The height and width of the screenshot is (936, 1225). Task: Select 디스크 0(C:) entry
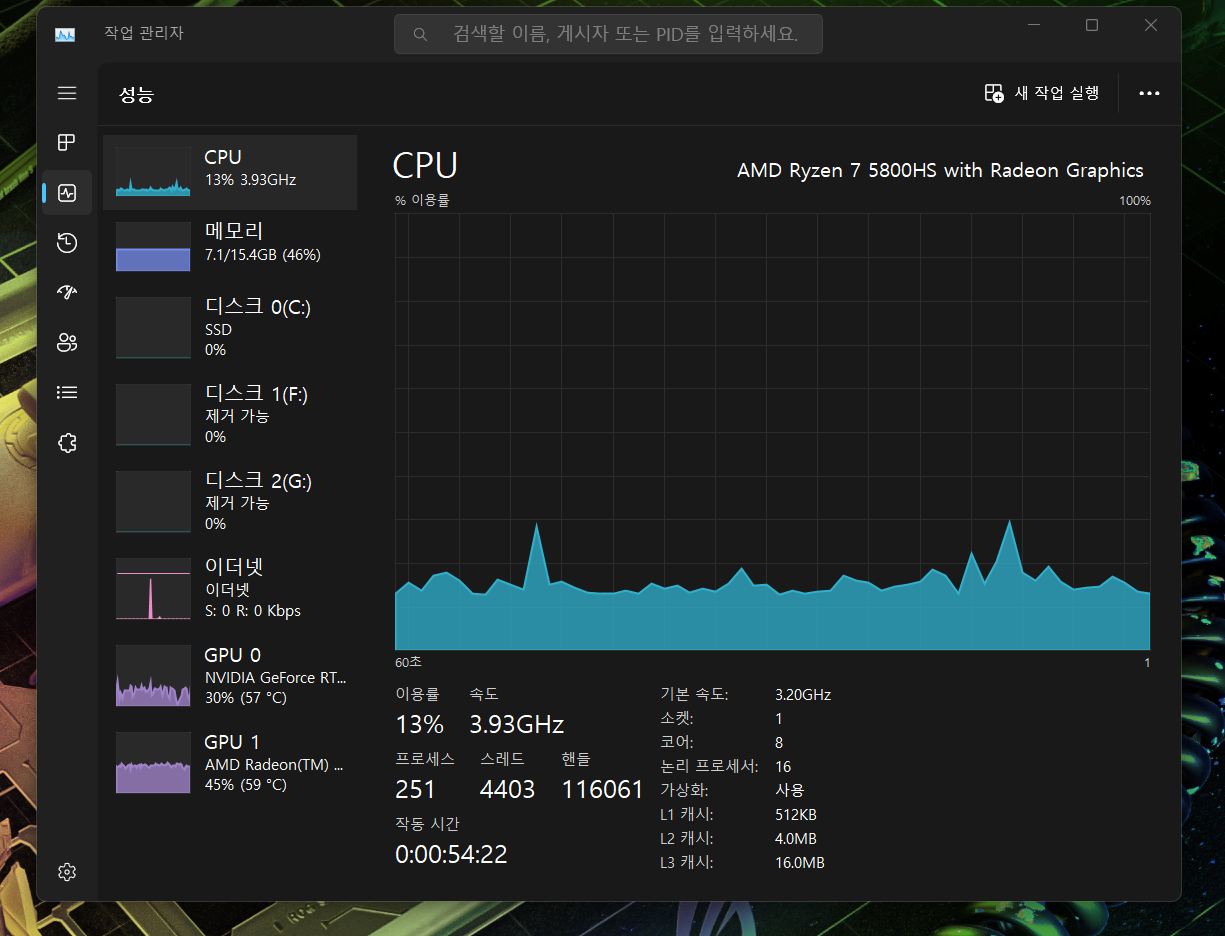click(230, 327)
